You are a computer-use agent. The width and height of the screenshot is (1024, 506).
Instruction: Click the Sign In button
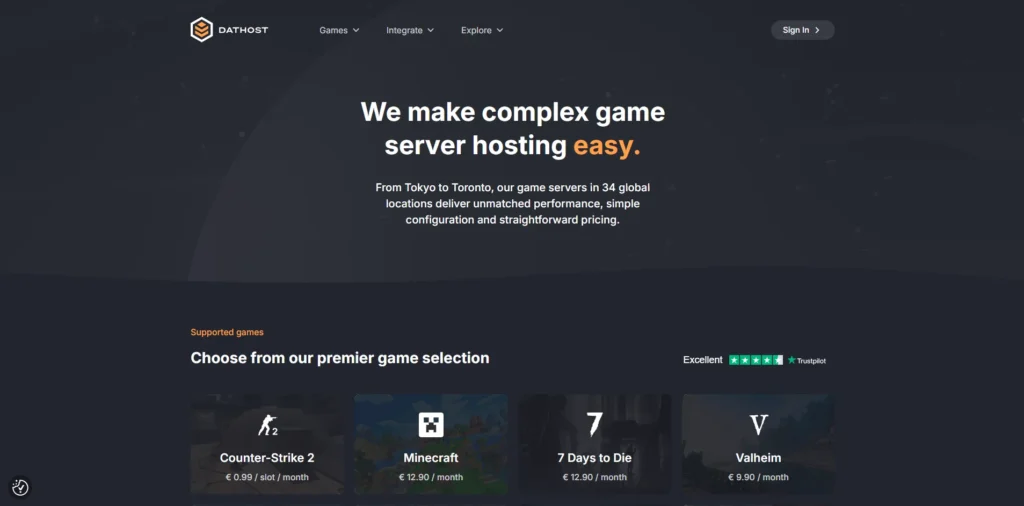pos(803,30)
